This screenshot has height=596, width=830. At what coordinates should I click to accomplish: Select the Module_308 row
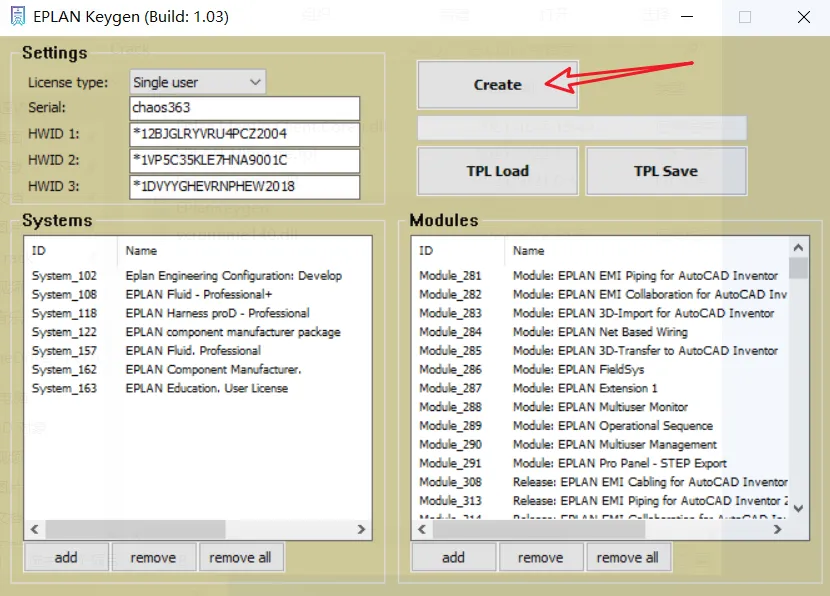tap(600, 482)
